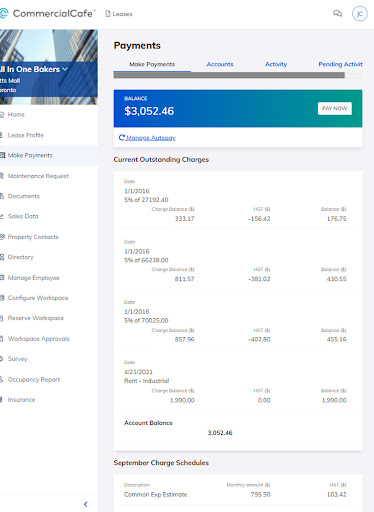Image resolution: width=374 pixels, height=512 pixels.
Task: Go to Sales Data
Action: click(x=23, y=216)
